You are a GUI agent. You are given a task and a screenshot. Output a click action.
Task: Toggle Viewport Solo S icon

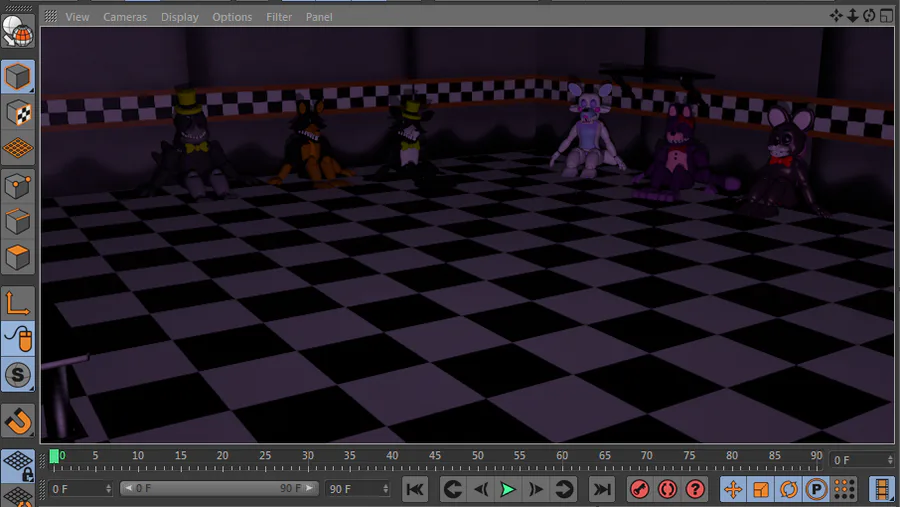coord(18,375)
